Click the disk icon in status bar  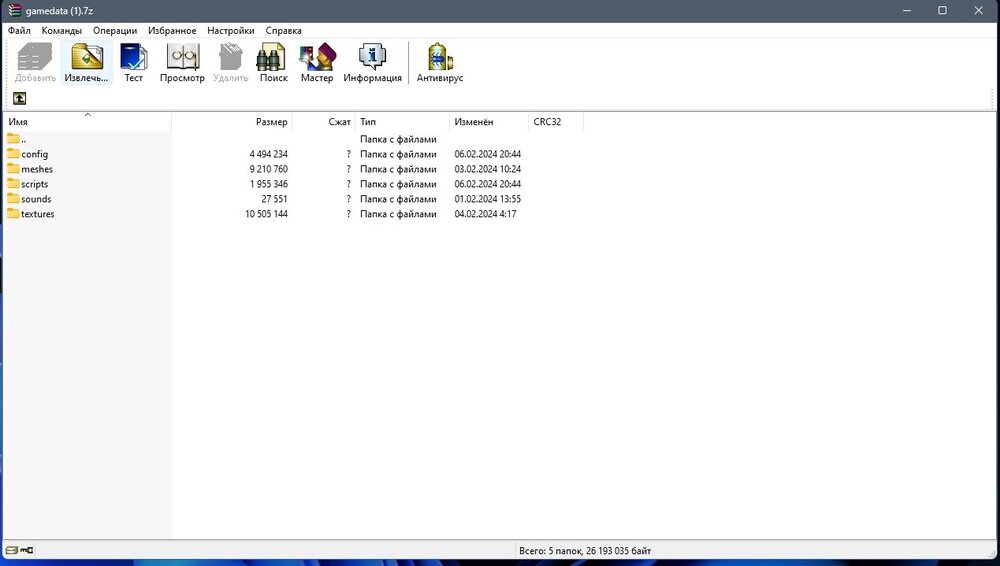coord(11,550)
